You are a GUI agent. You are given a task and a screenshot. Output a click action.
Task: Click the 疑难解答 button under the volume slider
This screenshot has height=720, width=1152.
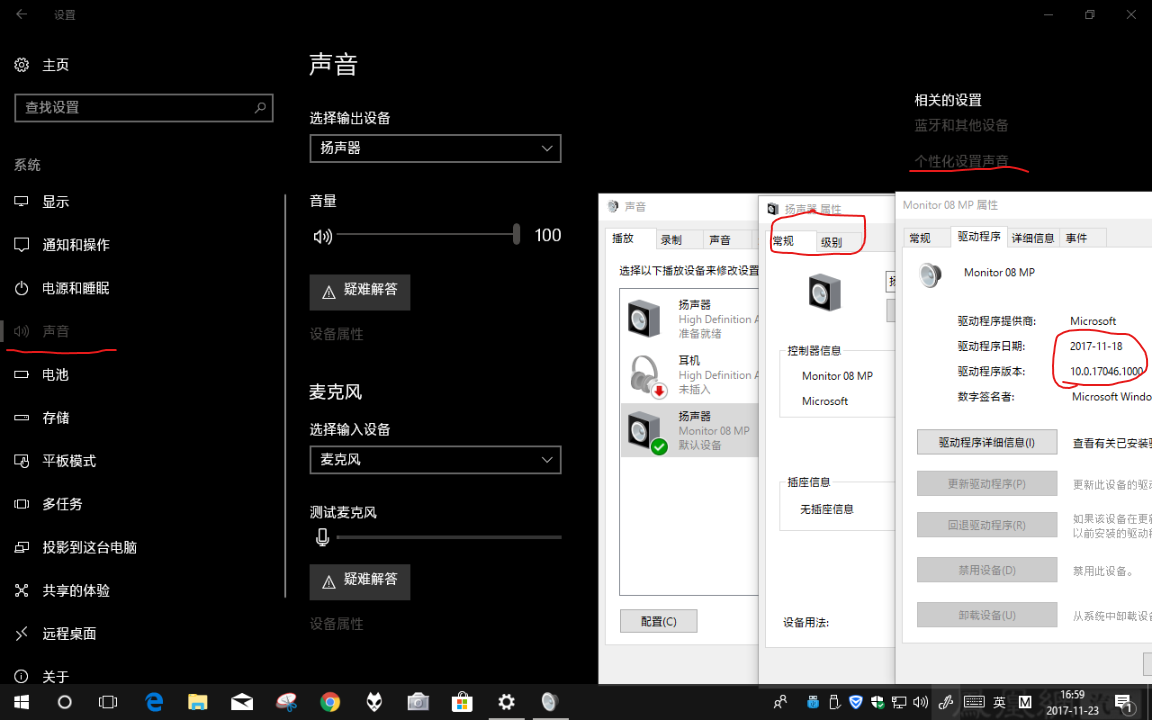coord(359,292)
